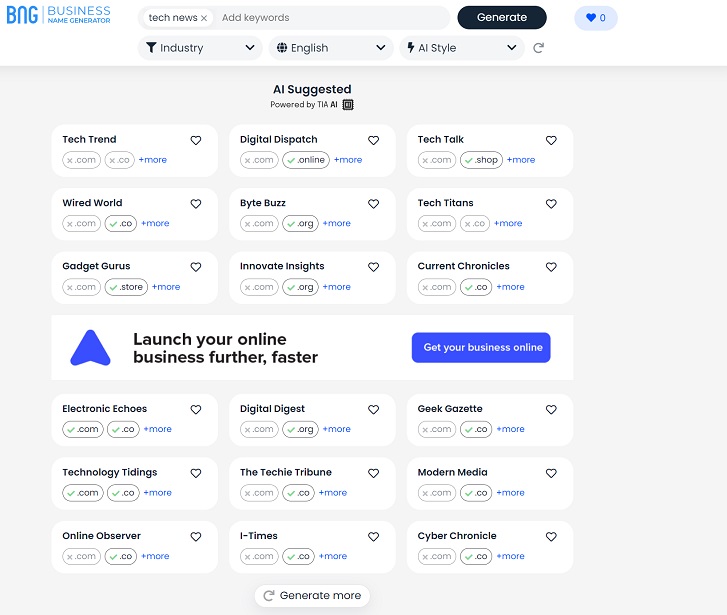Image resolution: width=727 pixels, height=615 pixels.
Task: Open the AI Style dropdown
Action: 462,48
